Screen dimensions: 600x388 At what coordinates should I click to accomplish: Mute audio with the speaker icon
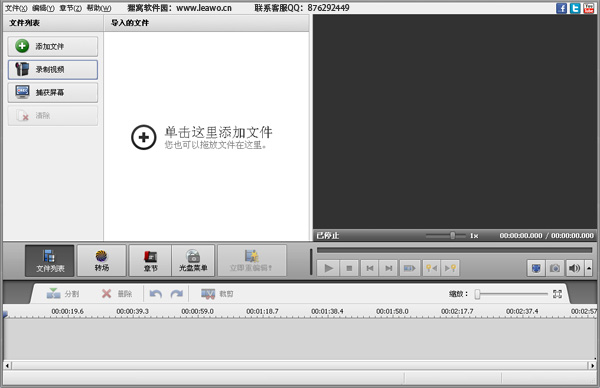tap(575, 268)
